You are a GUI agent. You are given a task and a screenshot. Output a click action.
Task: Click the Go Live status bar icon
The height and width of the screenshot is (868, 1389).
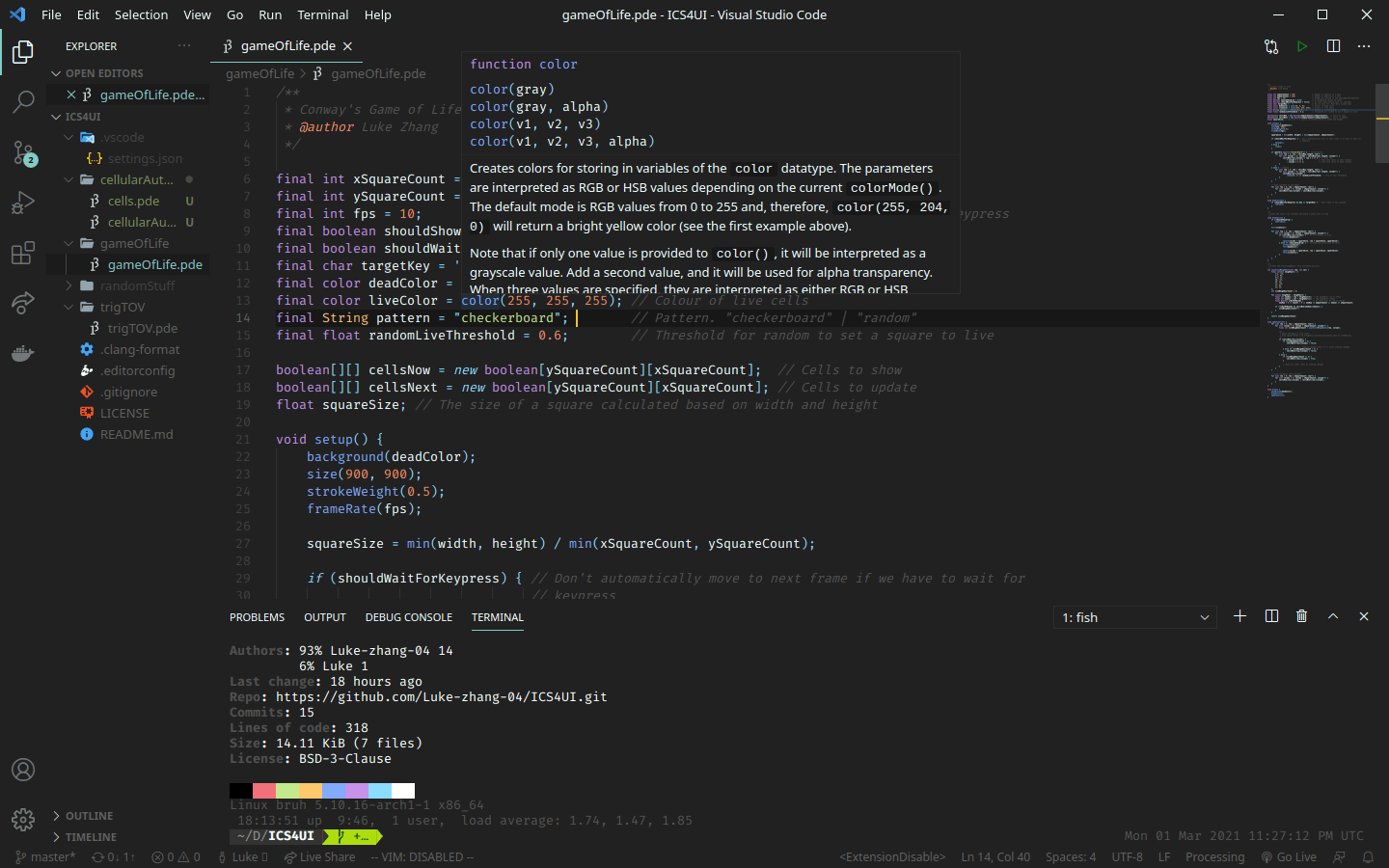tap(1289, 856)
